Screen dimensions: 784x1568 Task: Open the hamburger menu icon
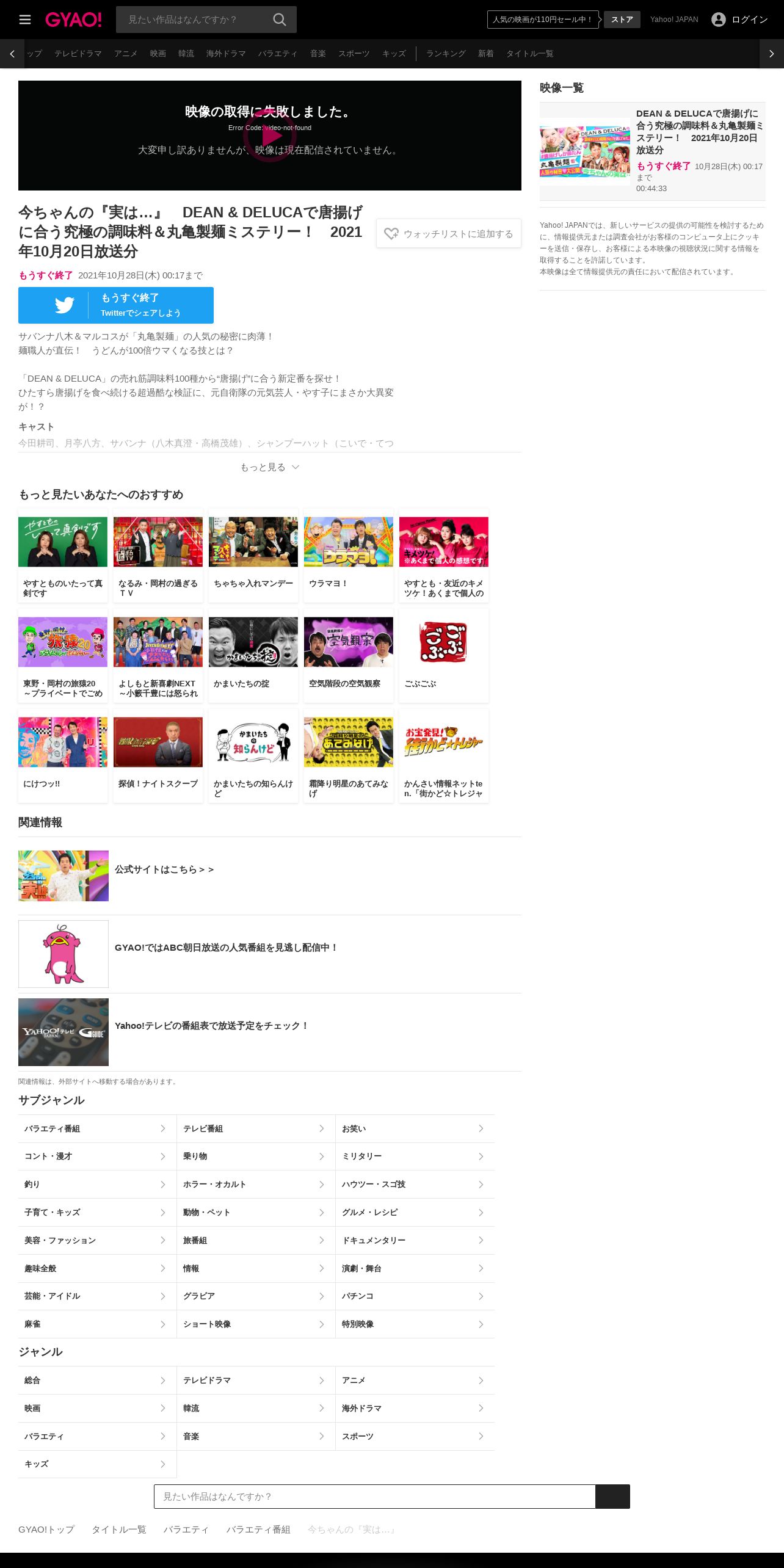click(x=25, y=20)
